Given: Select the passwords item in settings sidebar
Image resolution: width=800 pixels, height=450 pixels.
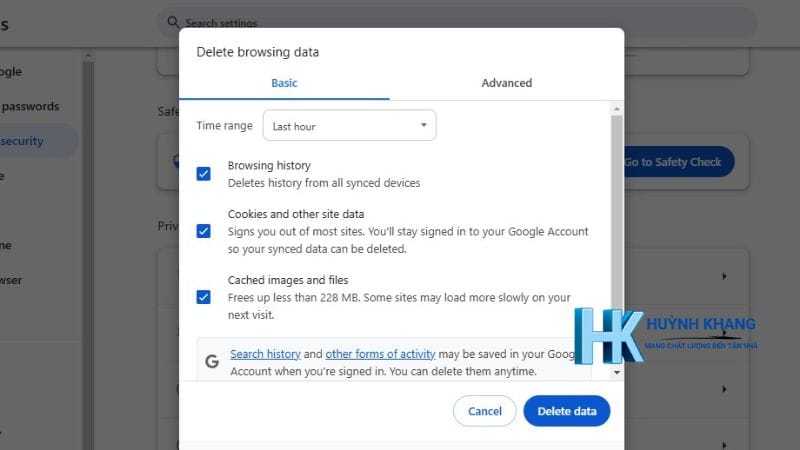Looking at the screenshot, I should point(31,107).
